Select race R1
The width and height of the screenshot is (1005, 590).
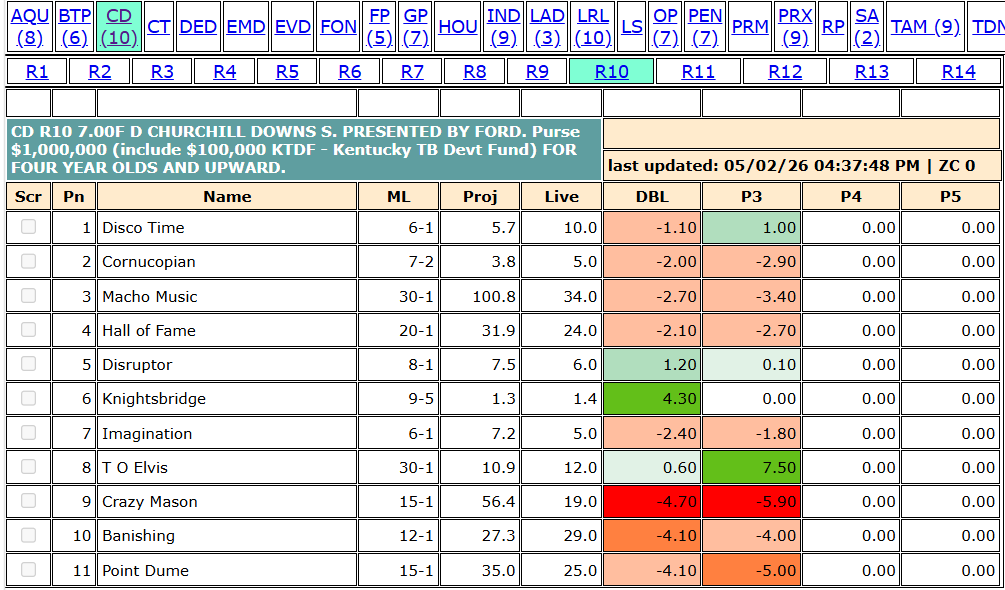pos(37,71)
